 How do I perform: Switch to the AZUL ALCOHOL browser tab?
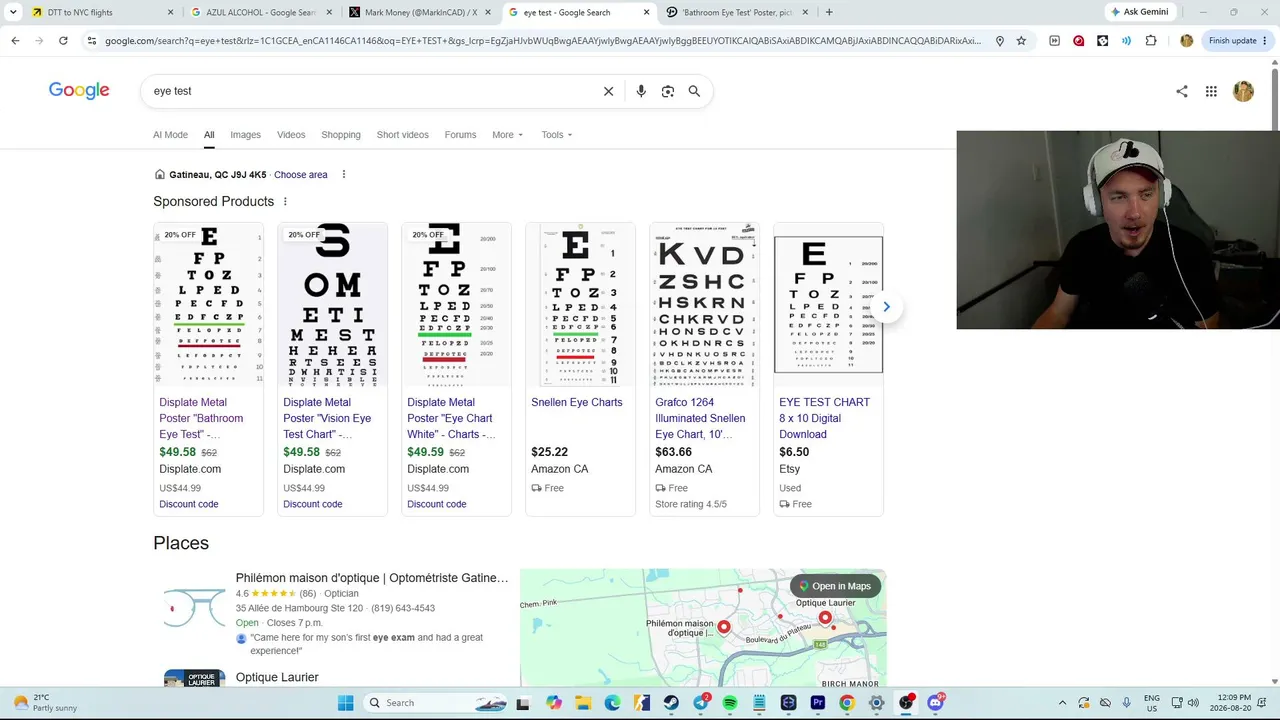tap(260, 12)
